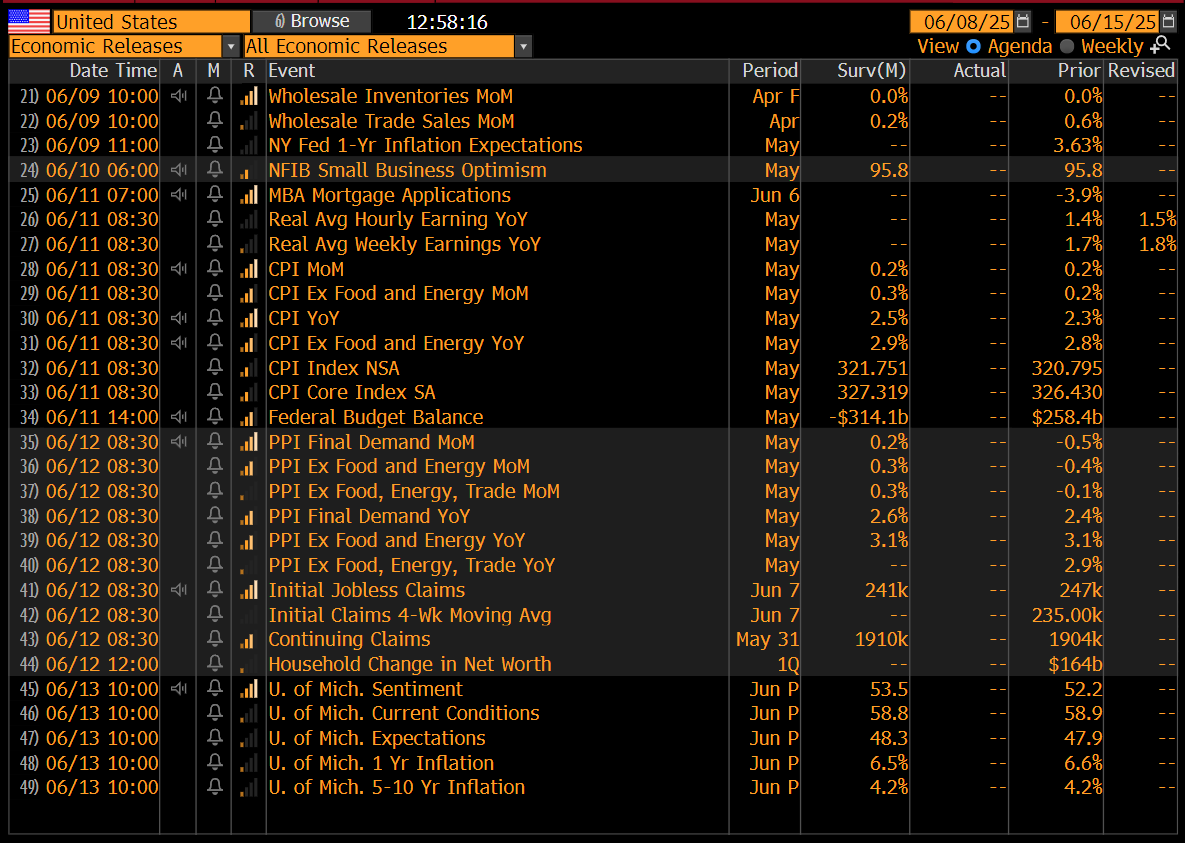Click the alert speaker icon for Wholesale Inventories MoM
Screen dimensions: 1185x843
(x=178, y=96)
